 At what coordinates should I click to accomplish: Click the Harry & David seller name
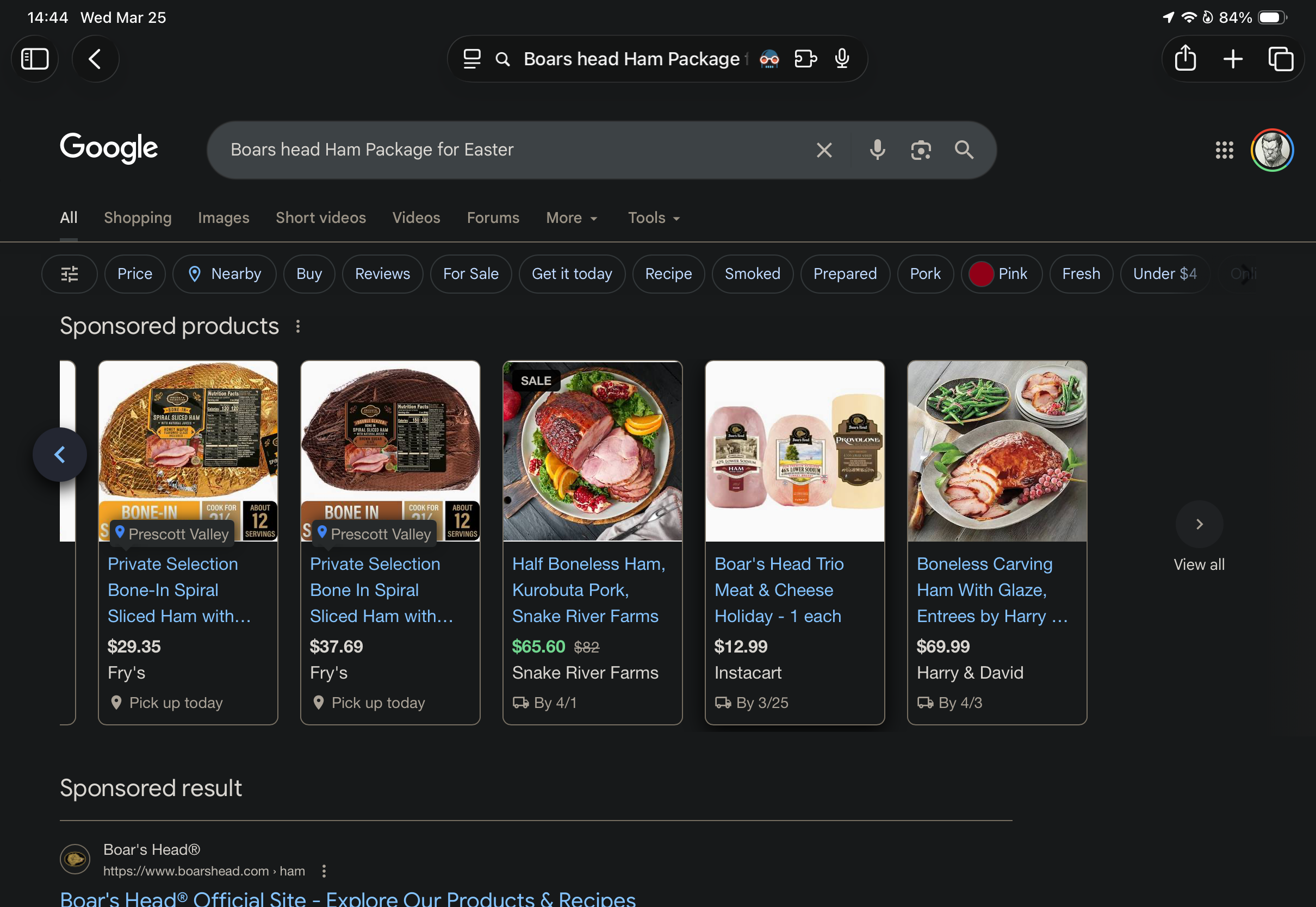click(970, 673)
